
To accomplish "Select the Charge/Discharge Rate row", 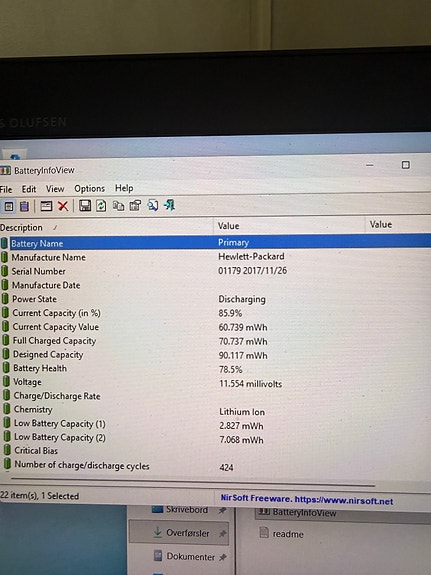I will [x=216, y=396].
